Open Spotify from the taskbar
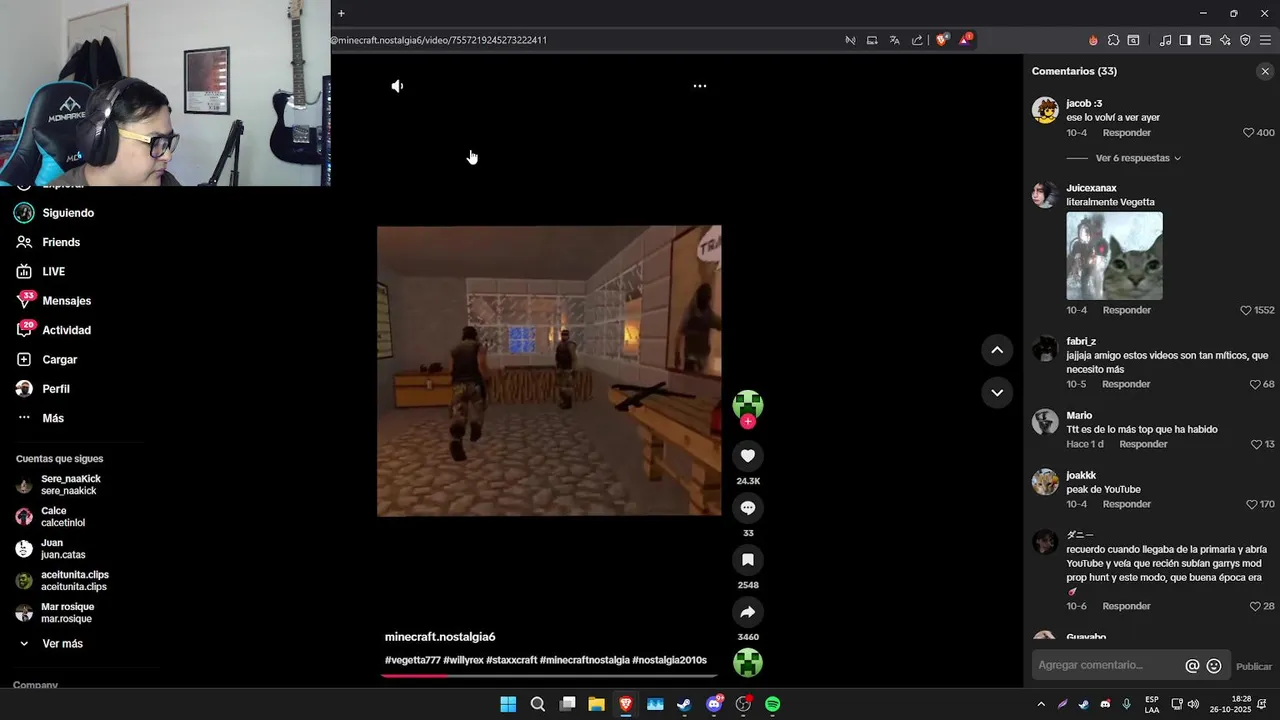1280x720 pixels. click(x=772, y=704)
